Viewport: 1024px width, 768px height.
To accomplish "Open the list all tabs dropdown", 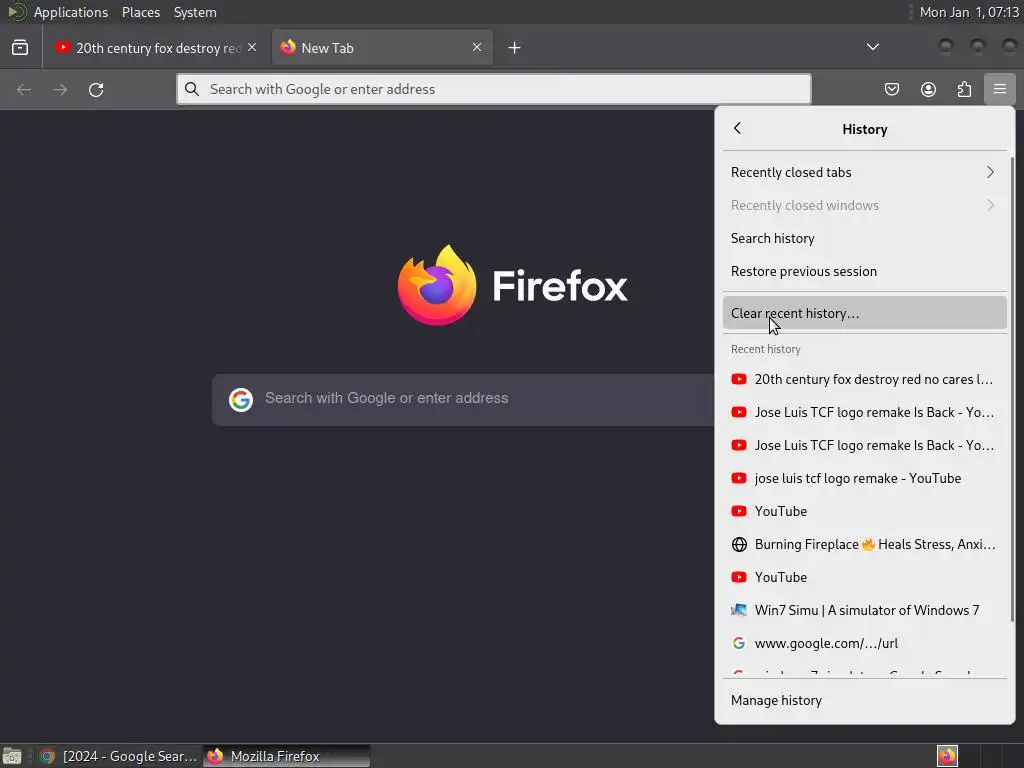I will point(872,47).
